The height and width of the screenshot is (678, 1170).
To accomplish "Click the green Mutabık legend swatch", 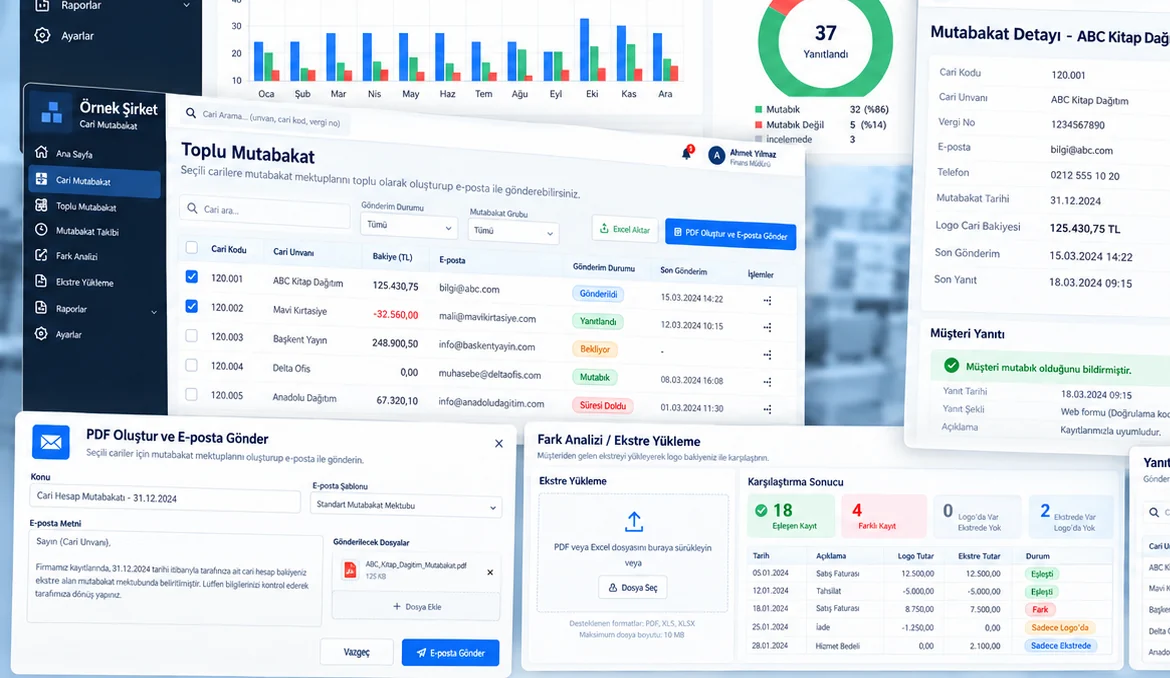I will (x=759, y=110).
